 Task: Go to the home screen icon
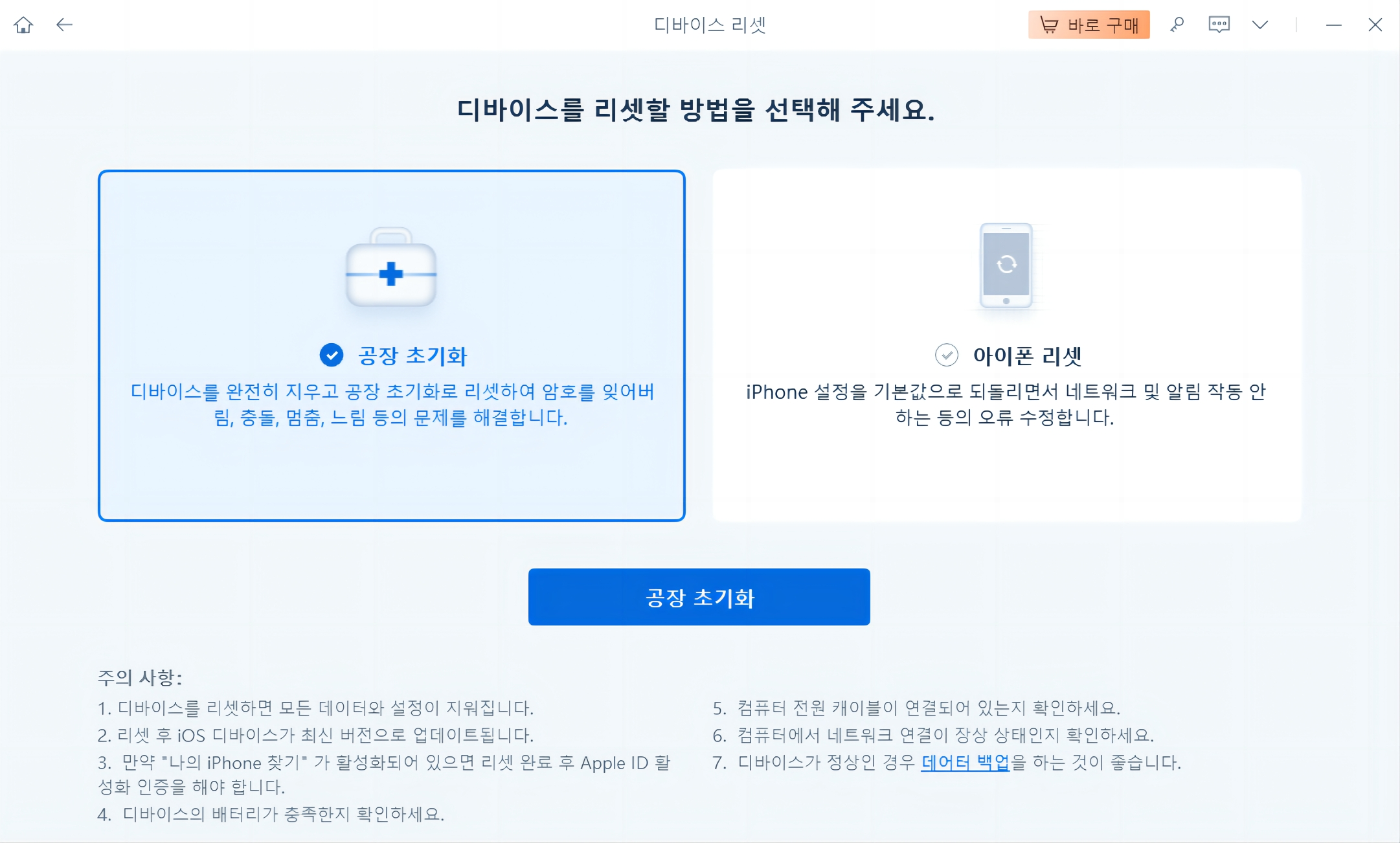click(x=23, y=25)
